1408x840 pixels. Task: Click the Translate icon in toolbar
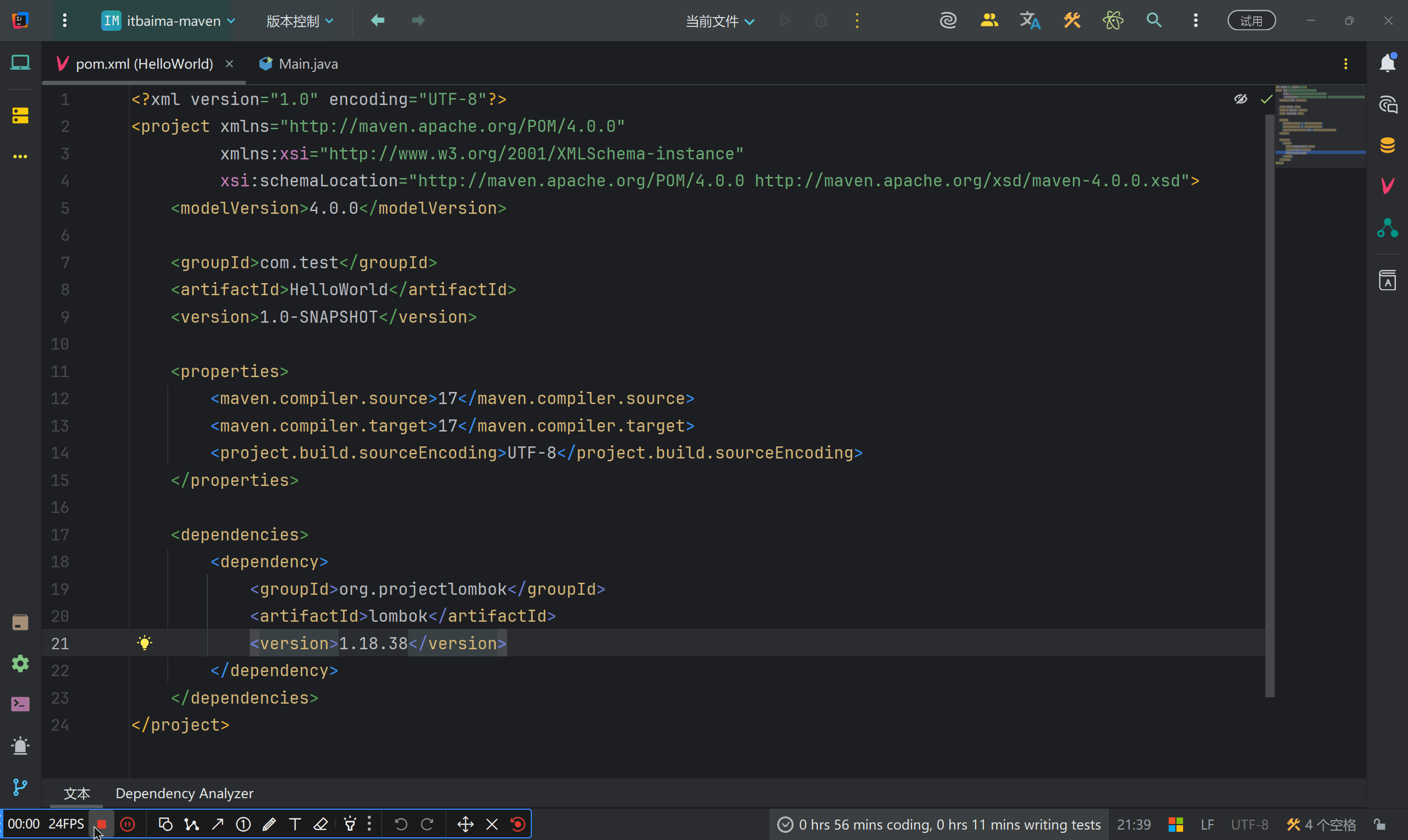1030,21
